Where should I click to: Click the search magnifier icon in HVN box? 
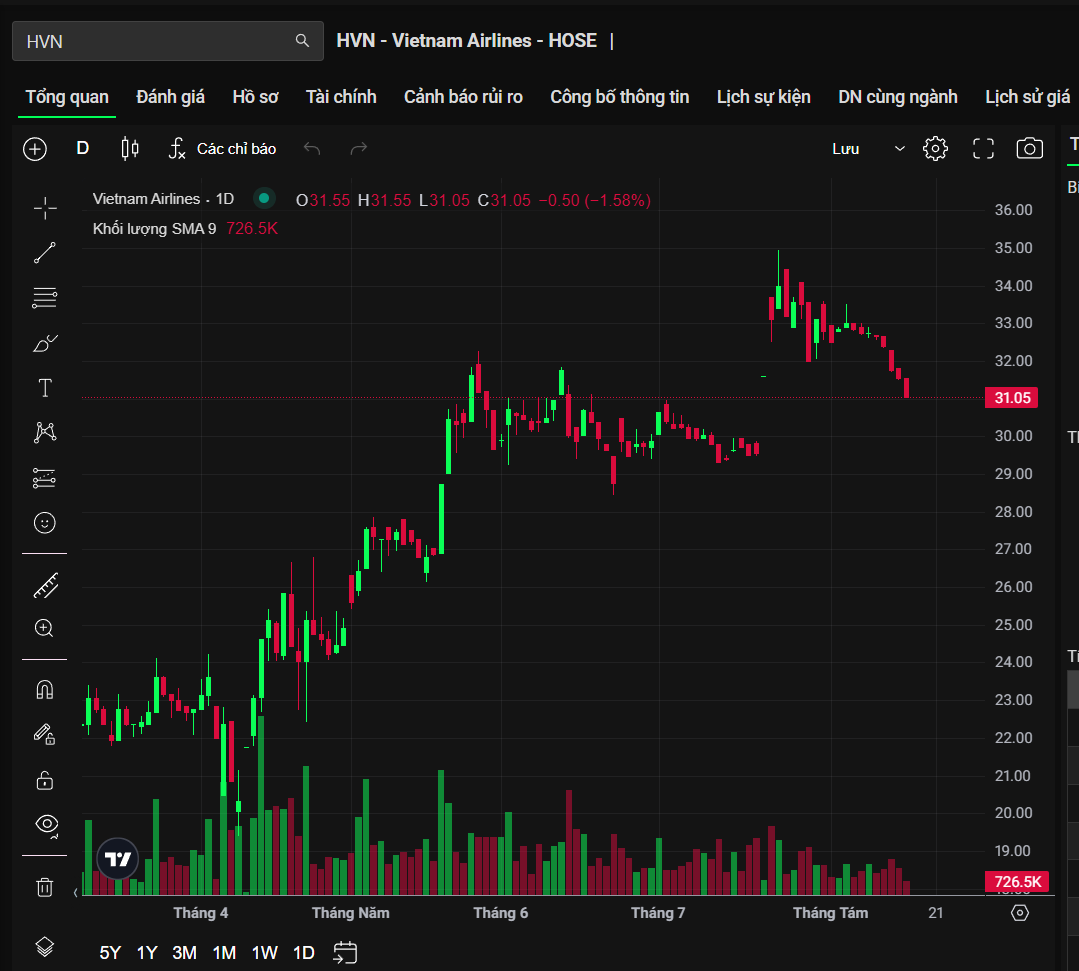[x=302, y=41]
